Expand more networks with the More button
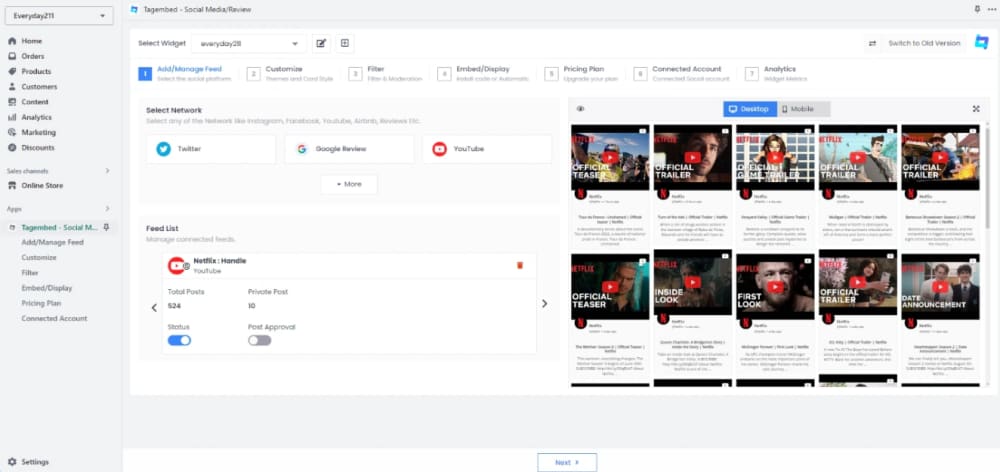The image size is (1000, 472). point(349,184)
